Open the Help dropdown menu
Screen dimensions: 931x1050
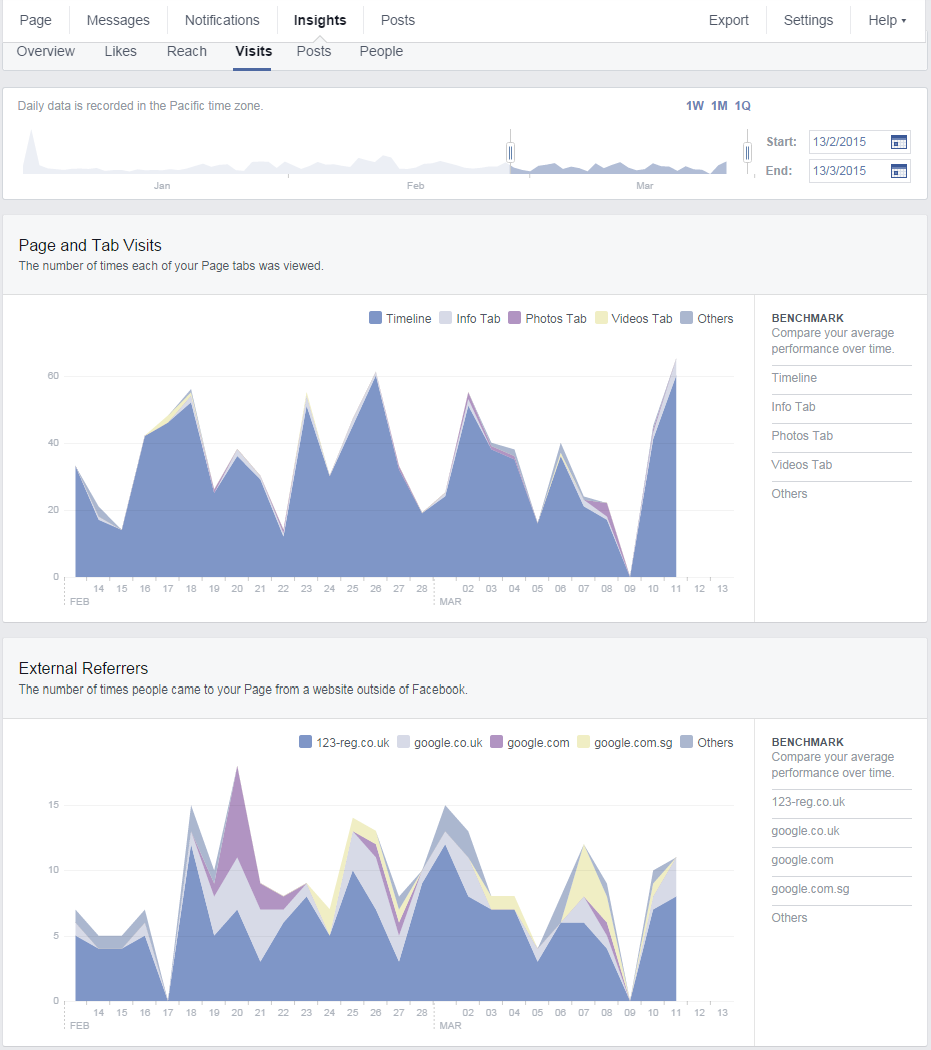(887, 20)
